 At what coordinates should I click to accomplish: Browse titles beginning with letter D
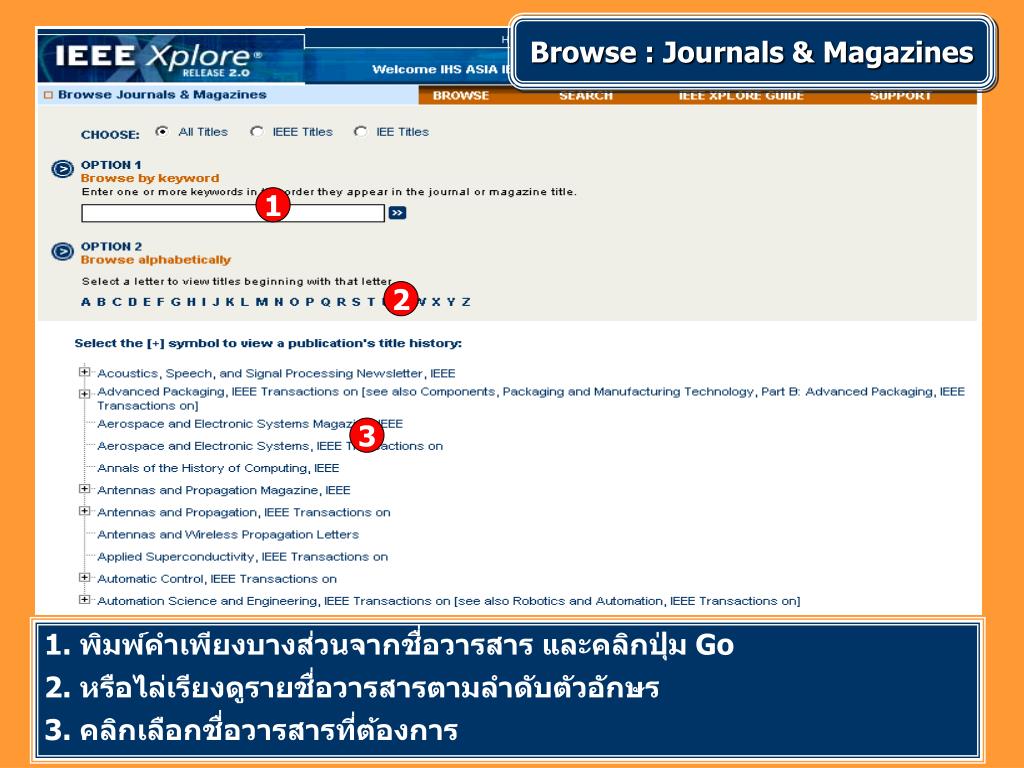pos(133,302)
